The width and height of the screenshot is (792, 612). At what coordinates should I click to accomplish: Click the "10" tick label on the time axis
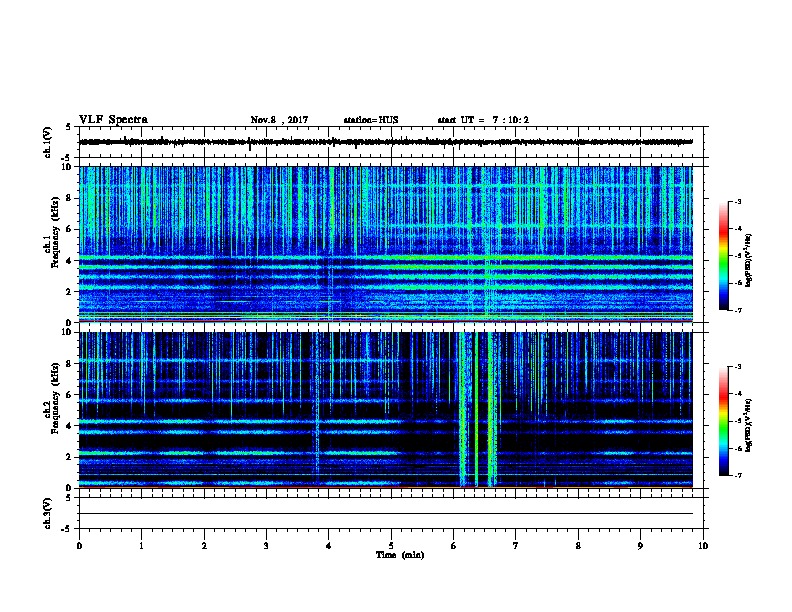(703, 546)
